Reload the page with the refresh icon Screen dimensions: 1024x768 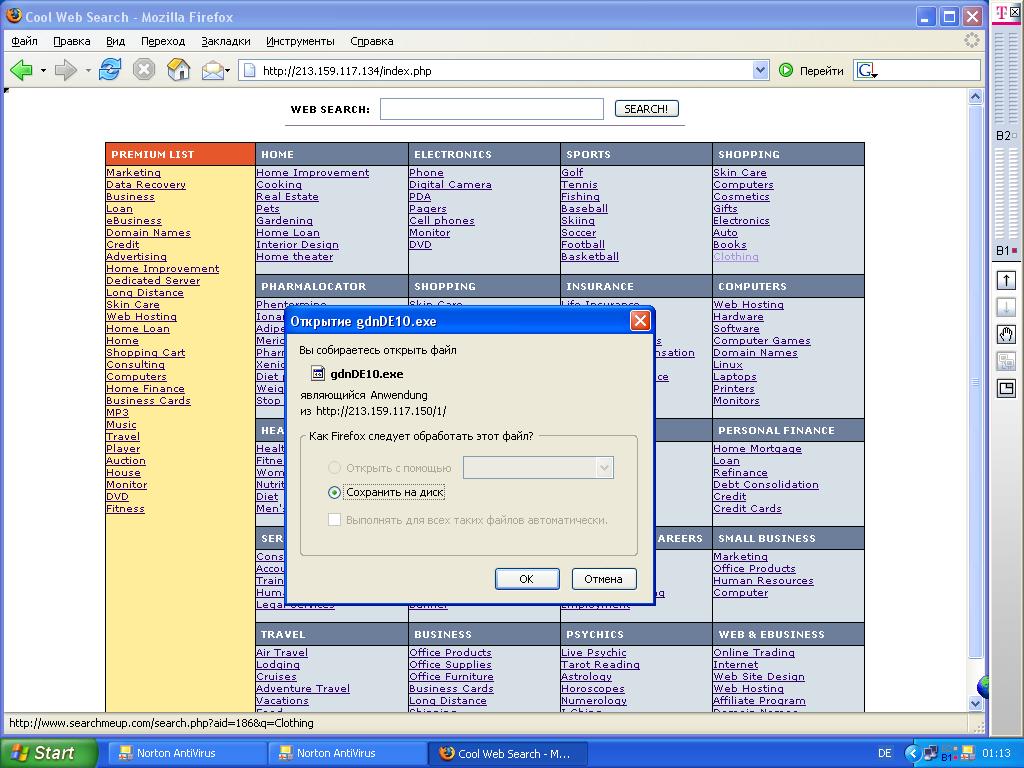(x=110, y=69)
